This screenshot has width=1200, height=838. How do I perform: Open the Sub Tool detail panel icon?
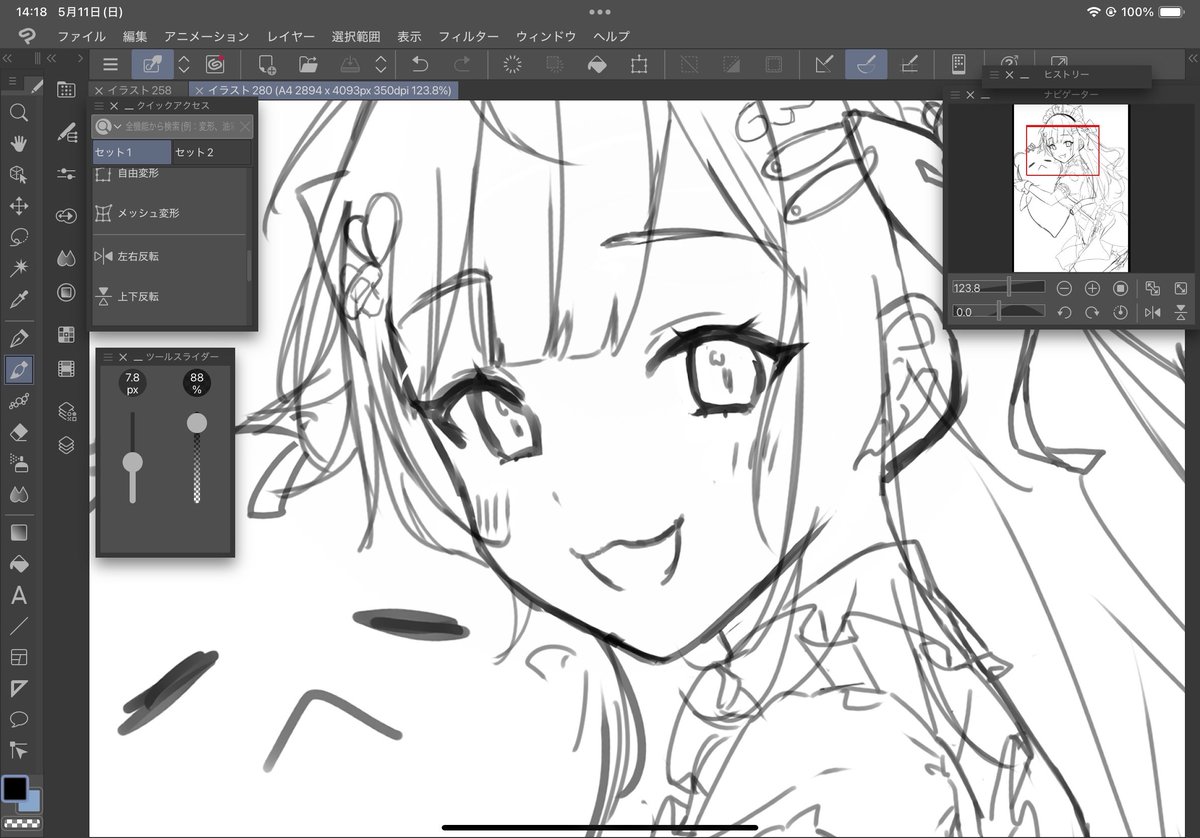[66, 132]
